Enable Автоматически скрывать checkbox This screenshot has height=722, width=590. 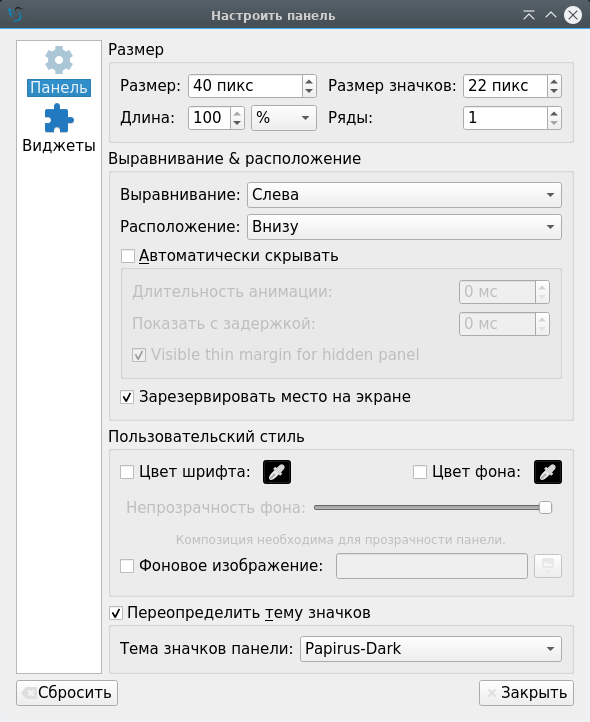(128, 256)
